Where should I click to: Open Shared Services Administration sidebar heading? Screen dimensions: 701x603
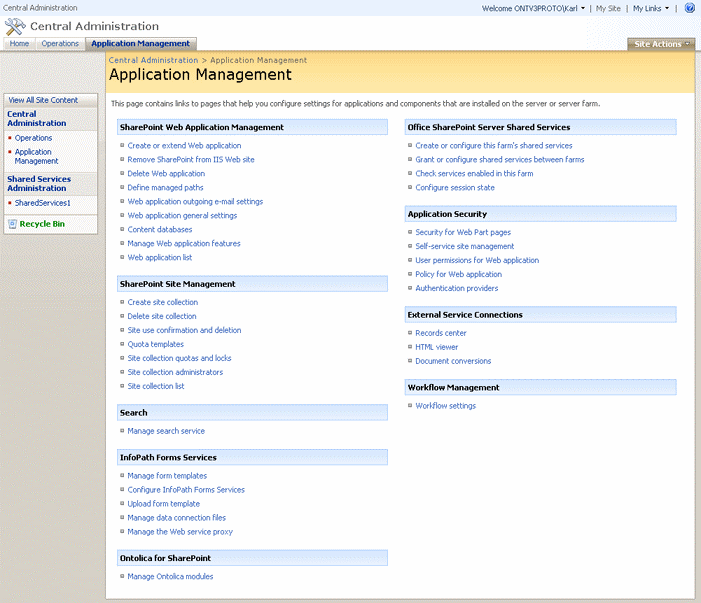[x=39, y=183]
